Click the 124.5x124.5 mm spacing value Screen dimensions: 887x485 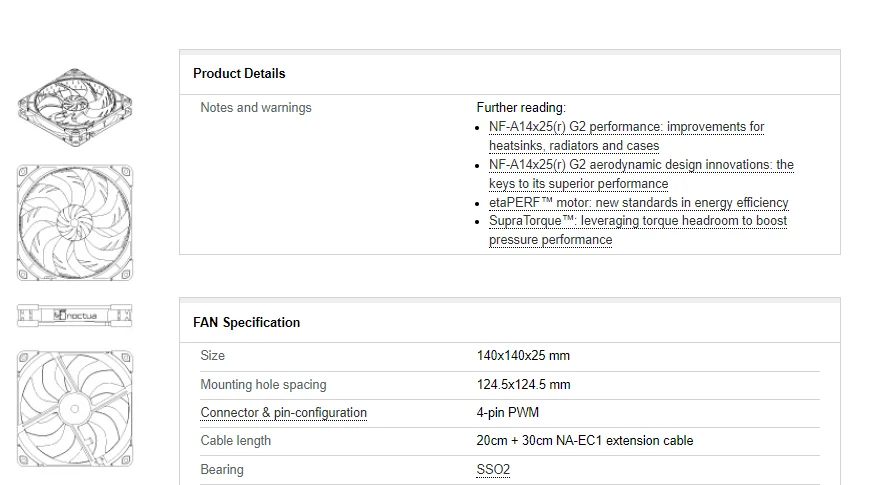point(523,385)
